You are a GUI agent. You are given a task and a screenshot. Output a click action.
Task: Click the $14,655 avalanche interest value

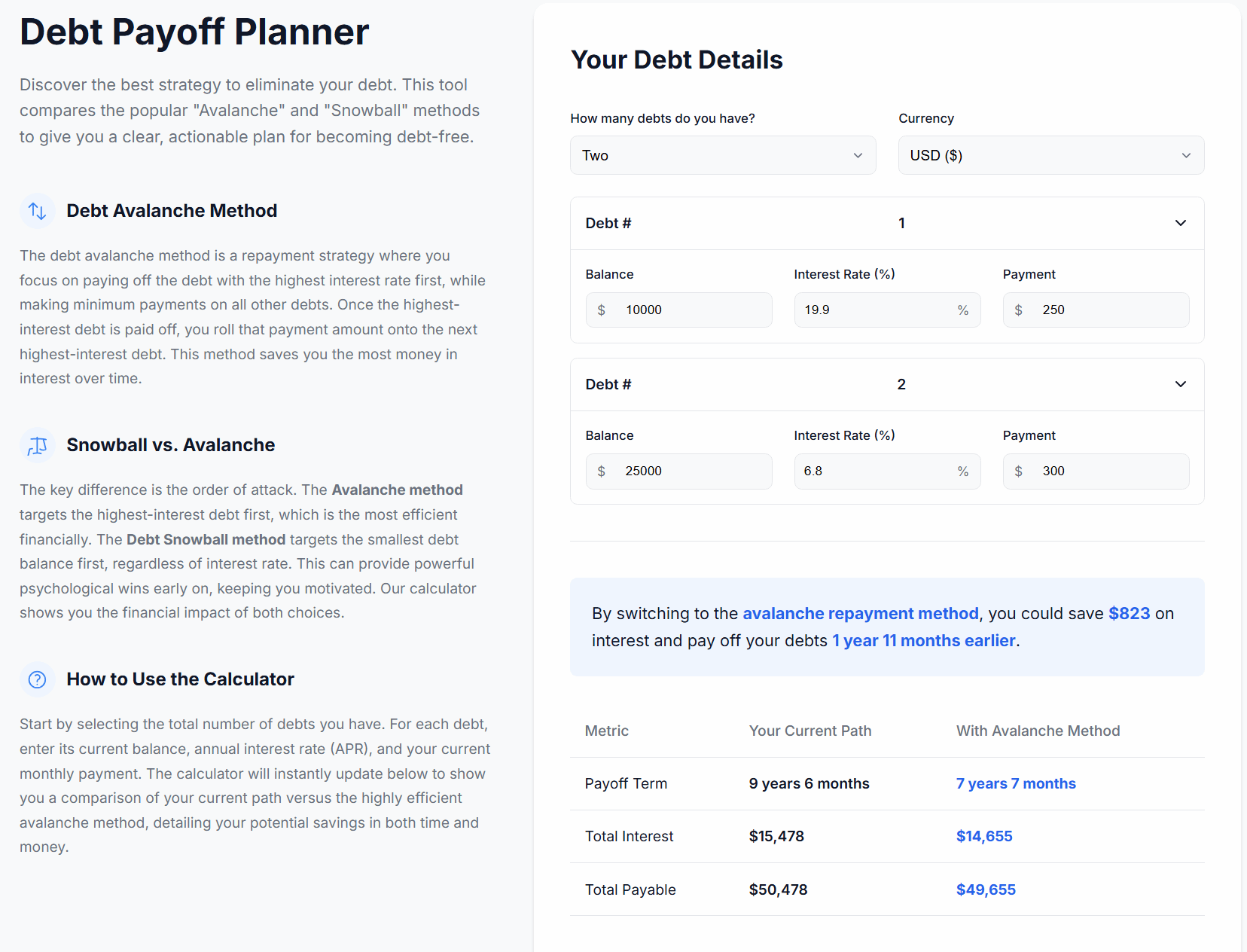point(984,836)
